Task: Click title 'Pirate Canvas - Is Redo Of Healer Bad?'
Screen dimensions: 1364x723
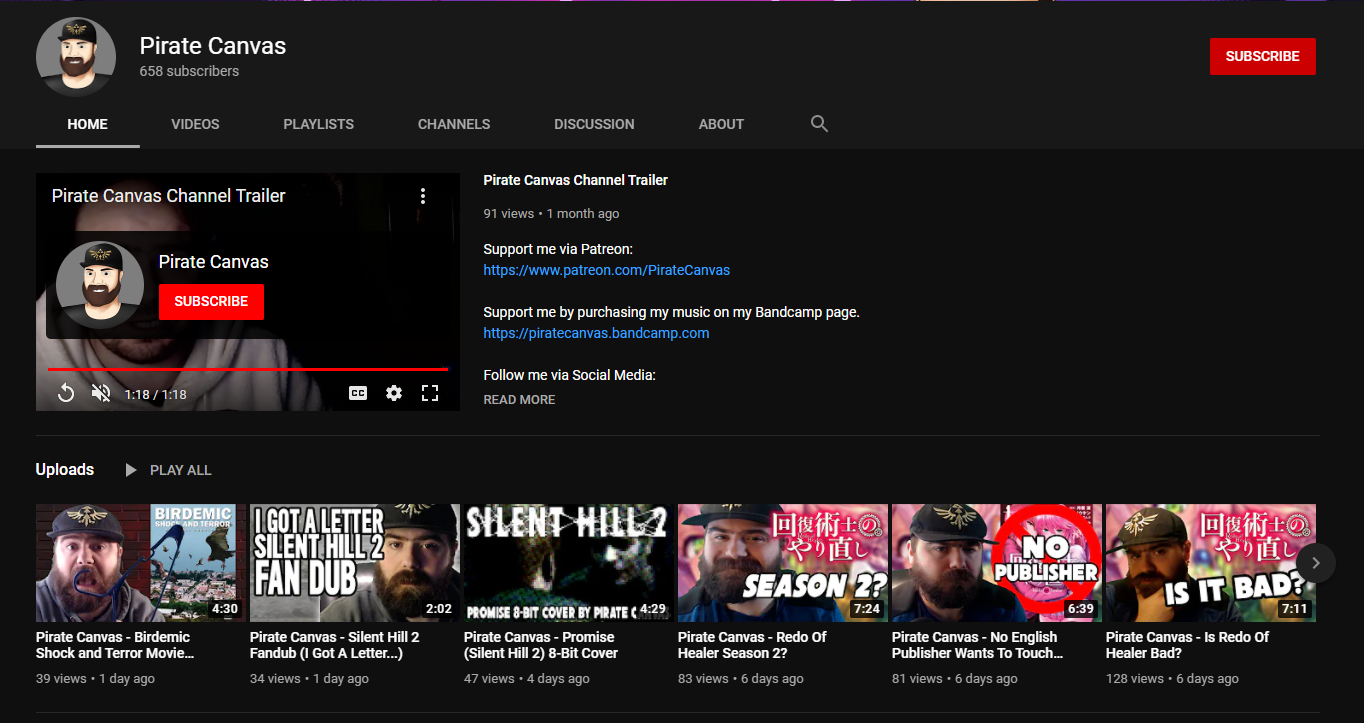Action: point(1187,645)
